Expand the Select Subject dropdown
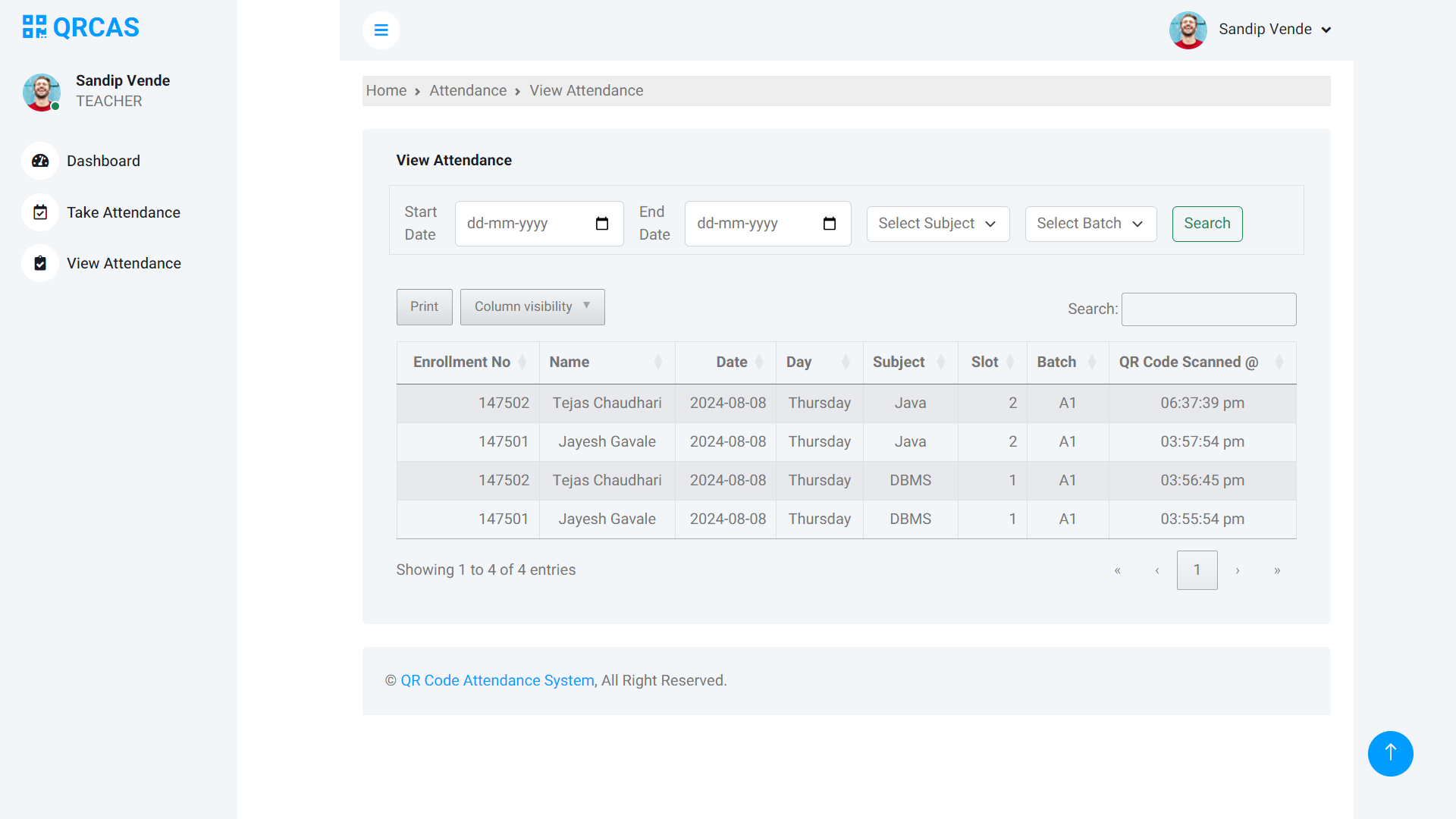Viewport: 1456px width, 819px height. (937, 224)
